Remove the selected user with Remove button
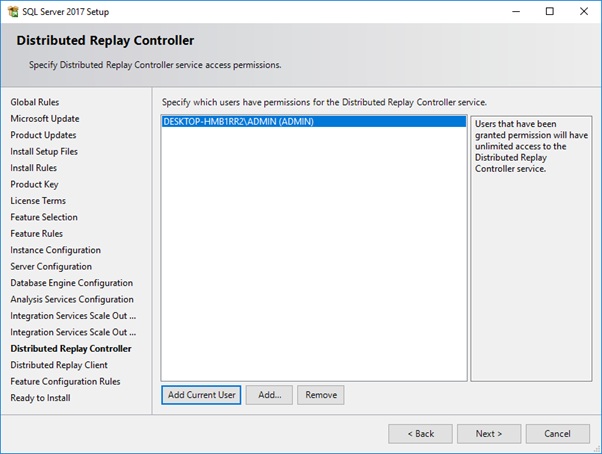Image resolution: width=602 pixels, height=454 pixels. [x=321, y=395]
